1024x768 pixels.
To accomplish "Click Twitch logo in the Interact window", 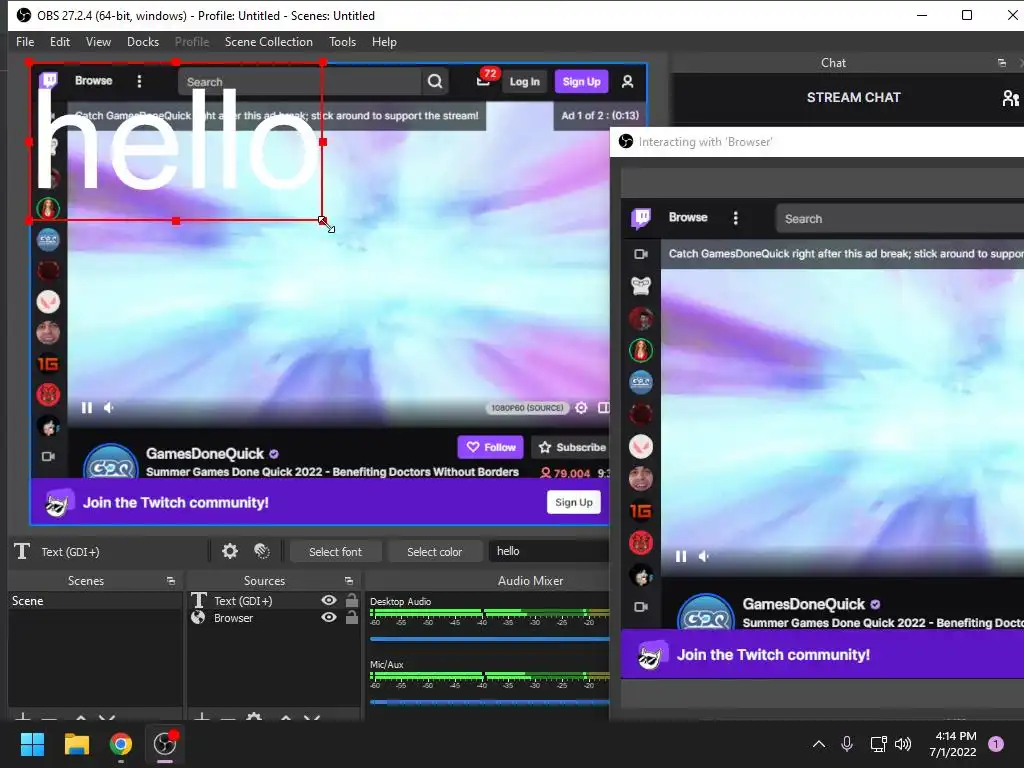I will point(641,217).
